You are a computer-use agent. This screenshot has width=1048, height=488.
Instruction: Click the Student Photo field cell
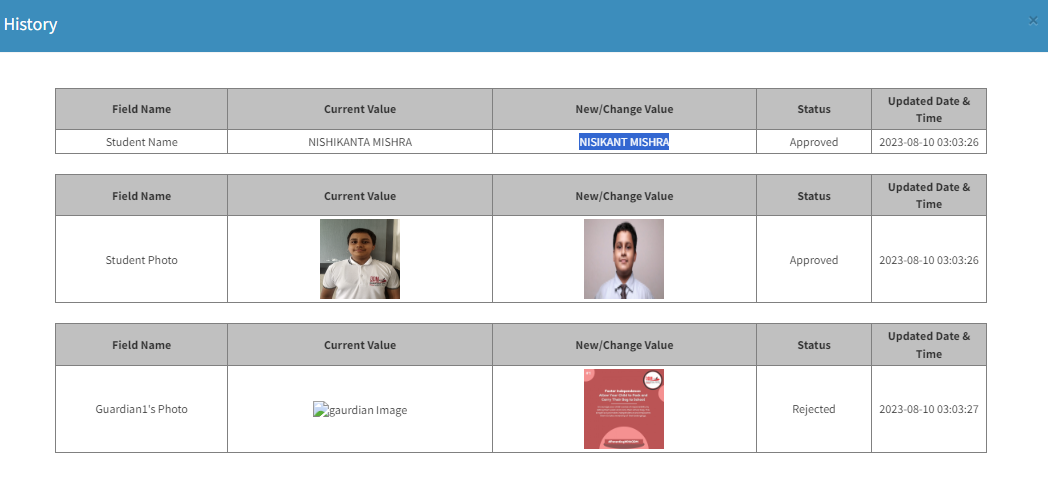click(x=141, y=260)
